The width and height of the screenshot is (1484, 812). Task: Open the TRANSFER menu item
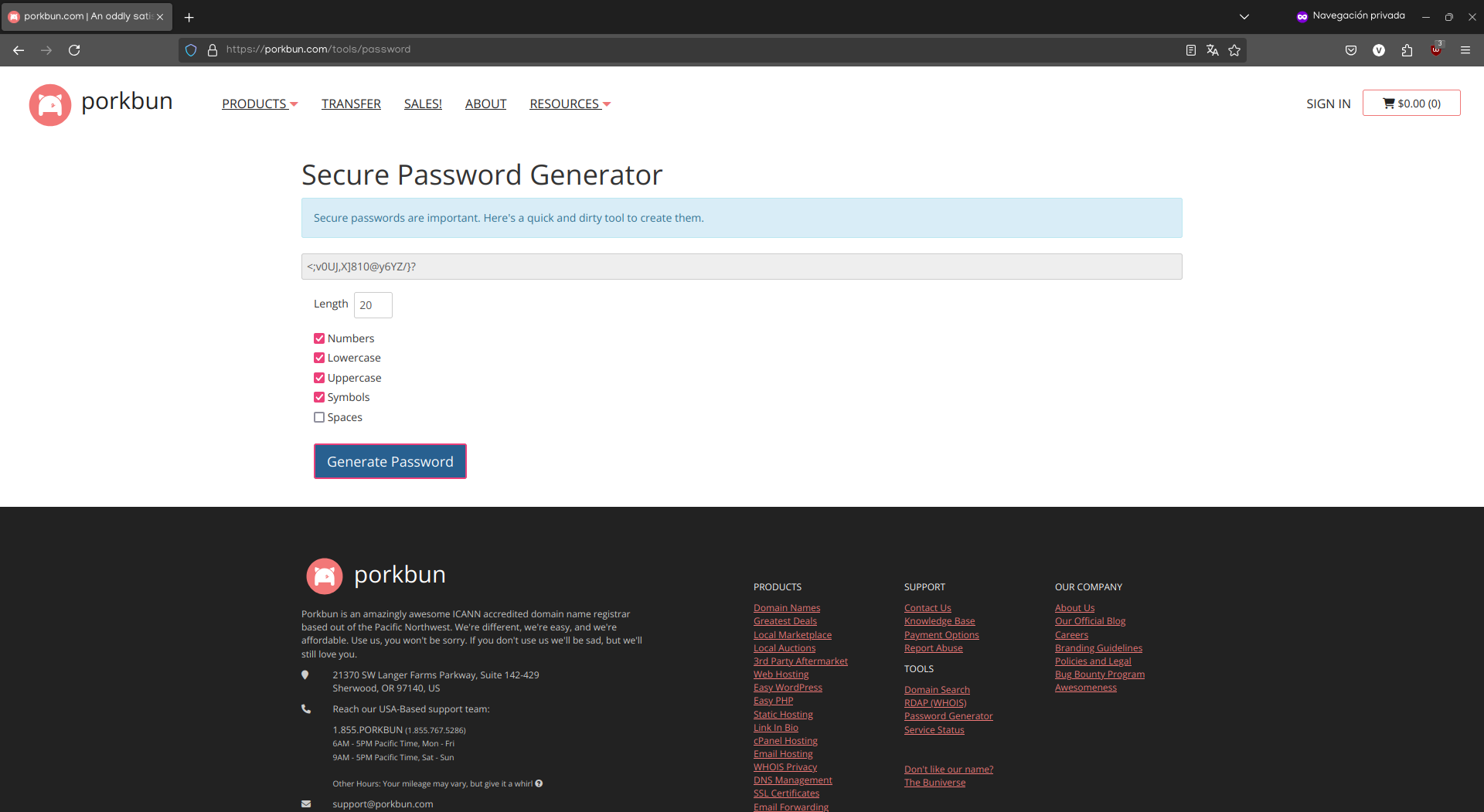pos(351,104)
